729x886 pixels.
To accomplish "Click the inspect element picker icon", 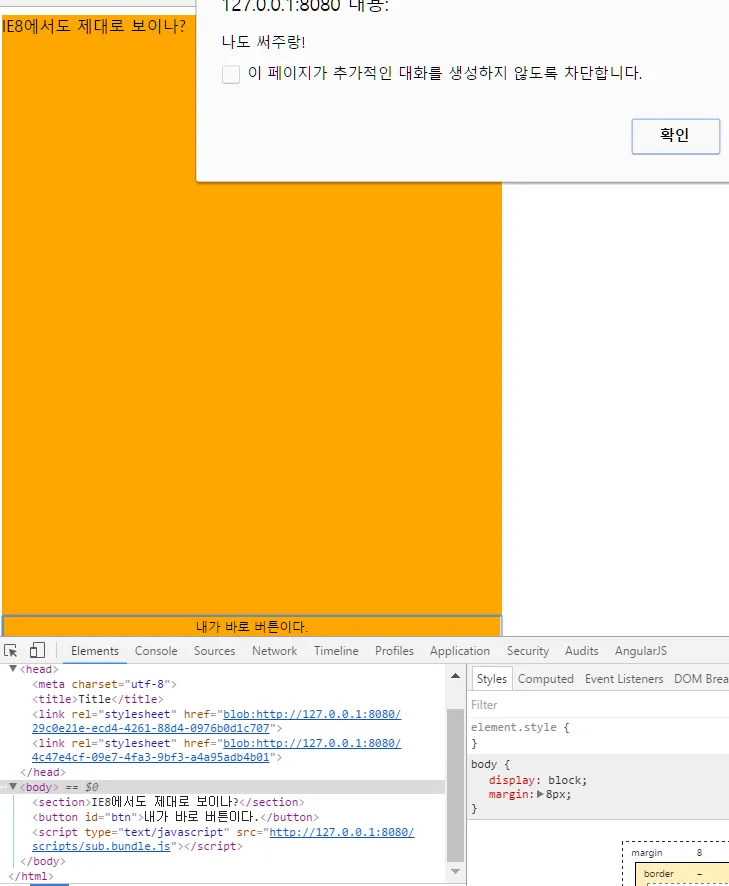I will point(11,650).
